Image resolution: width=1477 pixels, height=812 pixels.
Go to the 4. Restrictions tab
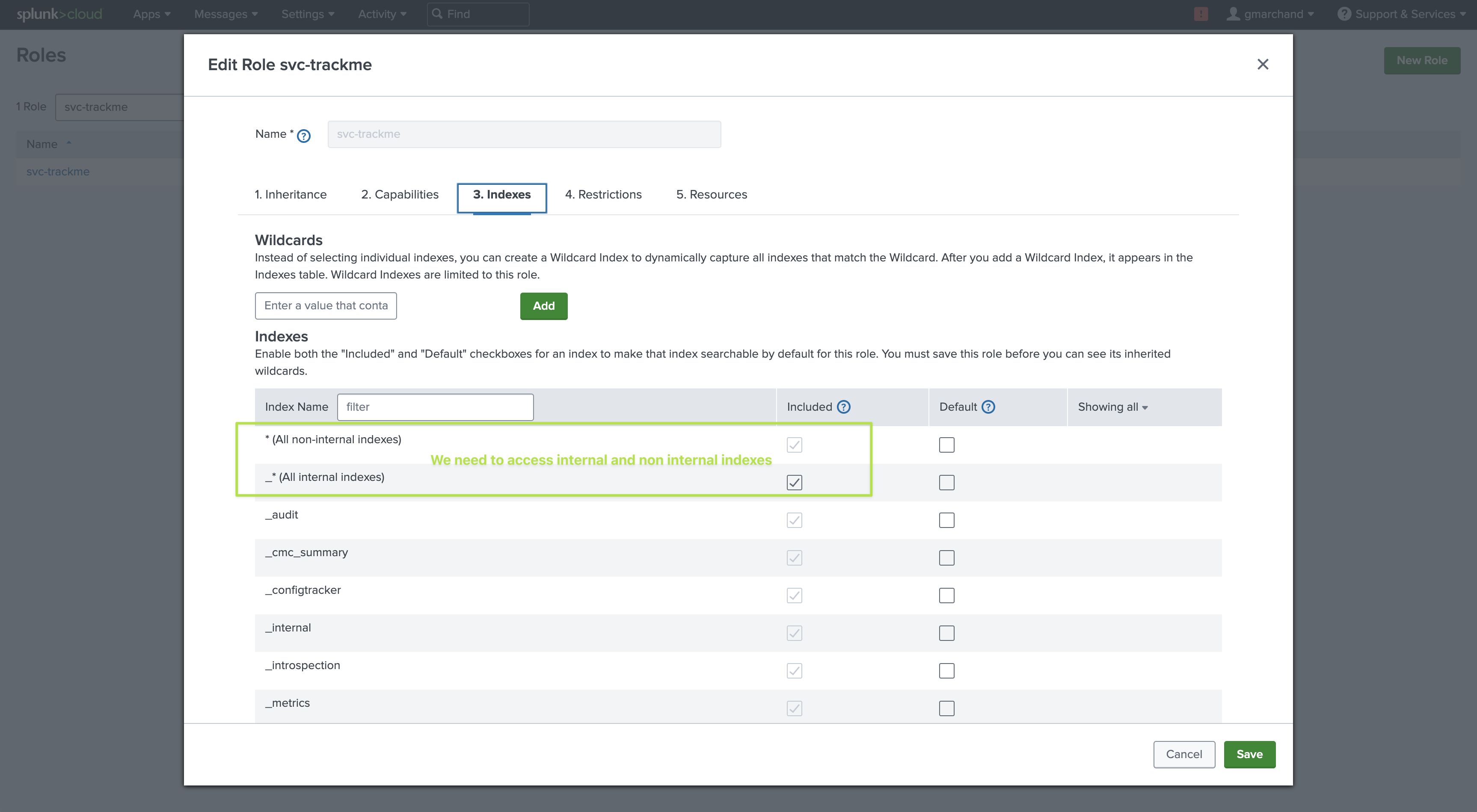603,194
